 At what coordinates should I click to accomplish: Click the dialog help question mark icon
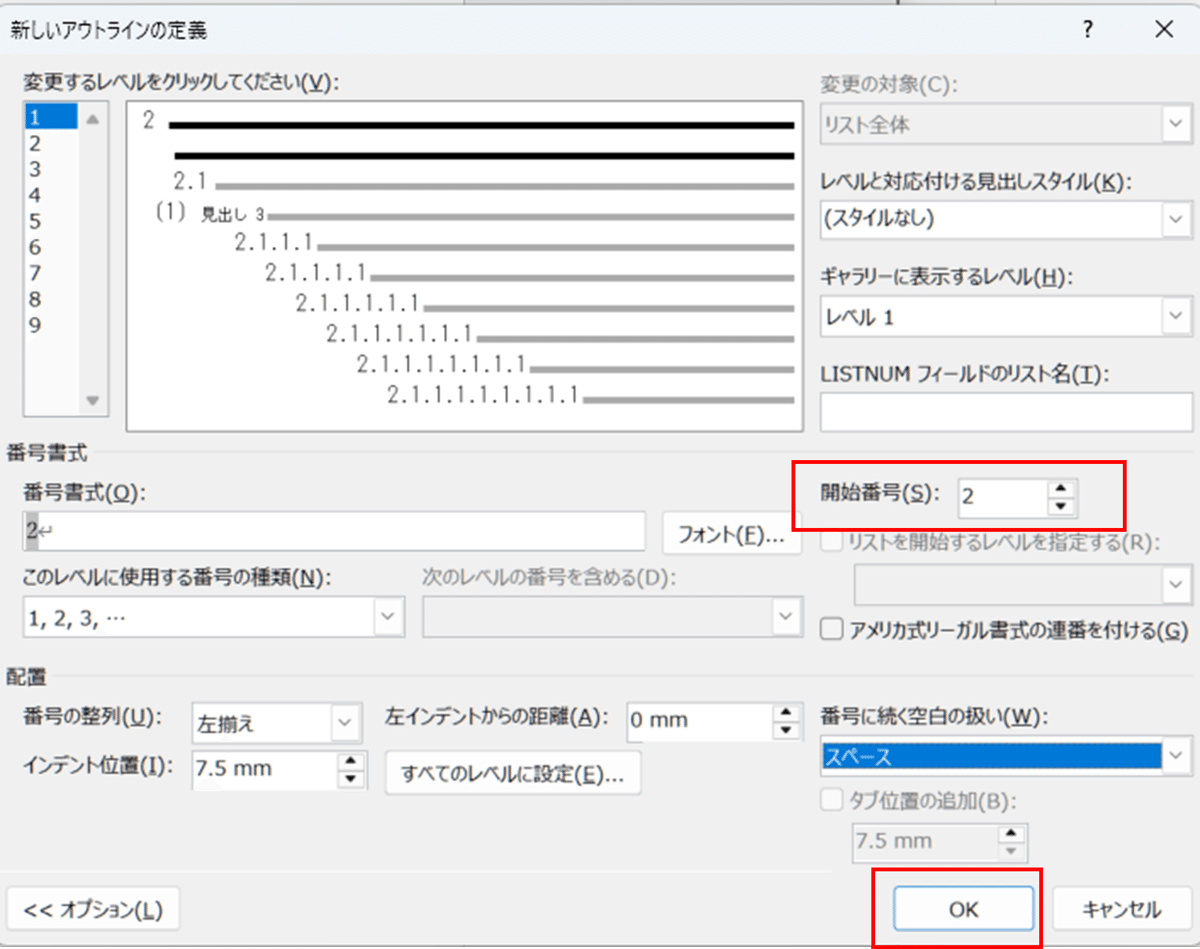1087,29
